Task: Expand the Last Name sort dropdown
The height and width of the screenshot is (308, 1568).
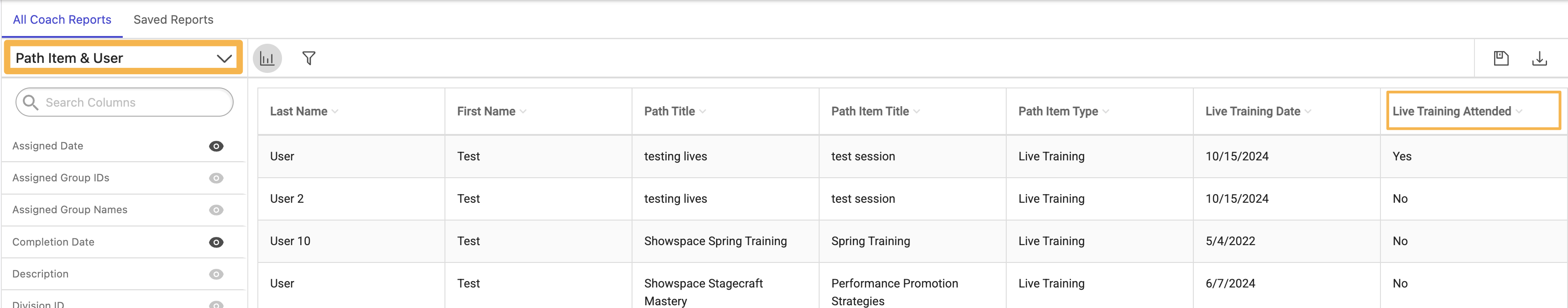Action: pos(335,112)
